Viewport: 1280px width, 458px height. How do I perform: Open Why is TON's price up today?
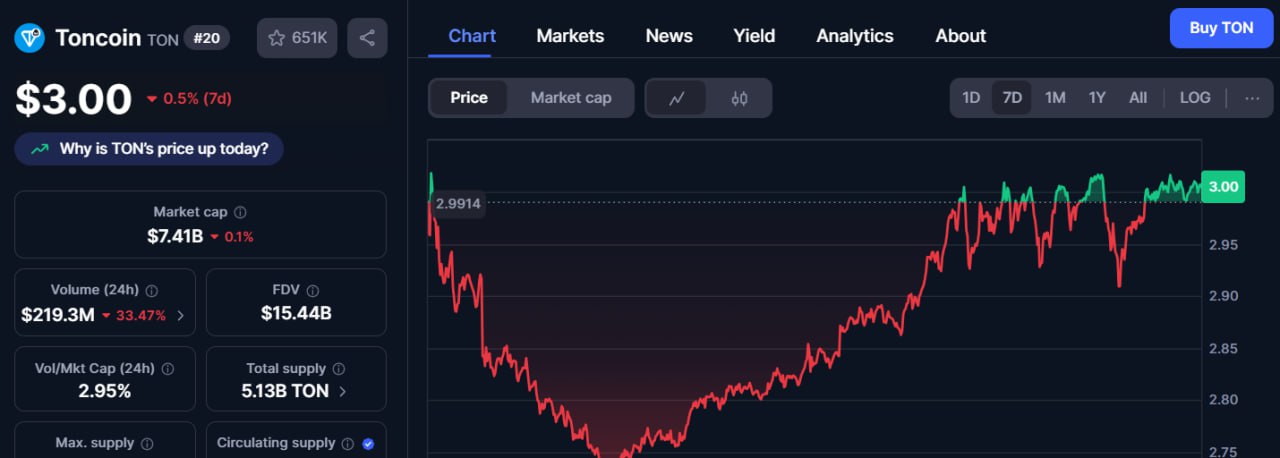[x=149, y=149]
